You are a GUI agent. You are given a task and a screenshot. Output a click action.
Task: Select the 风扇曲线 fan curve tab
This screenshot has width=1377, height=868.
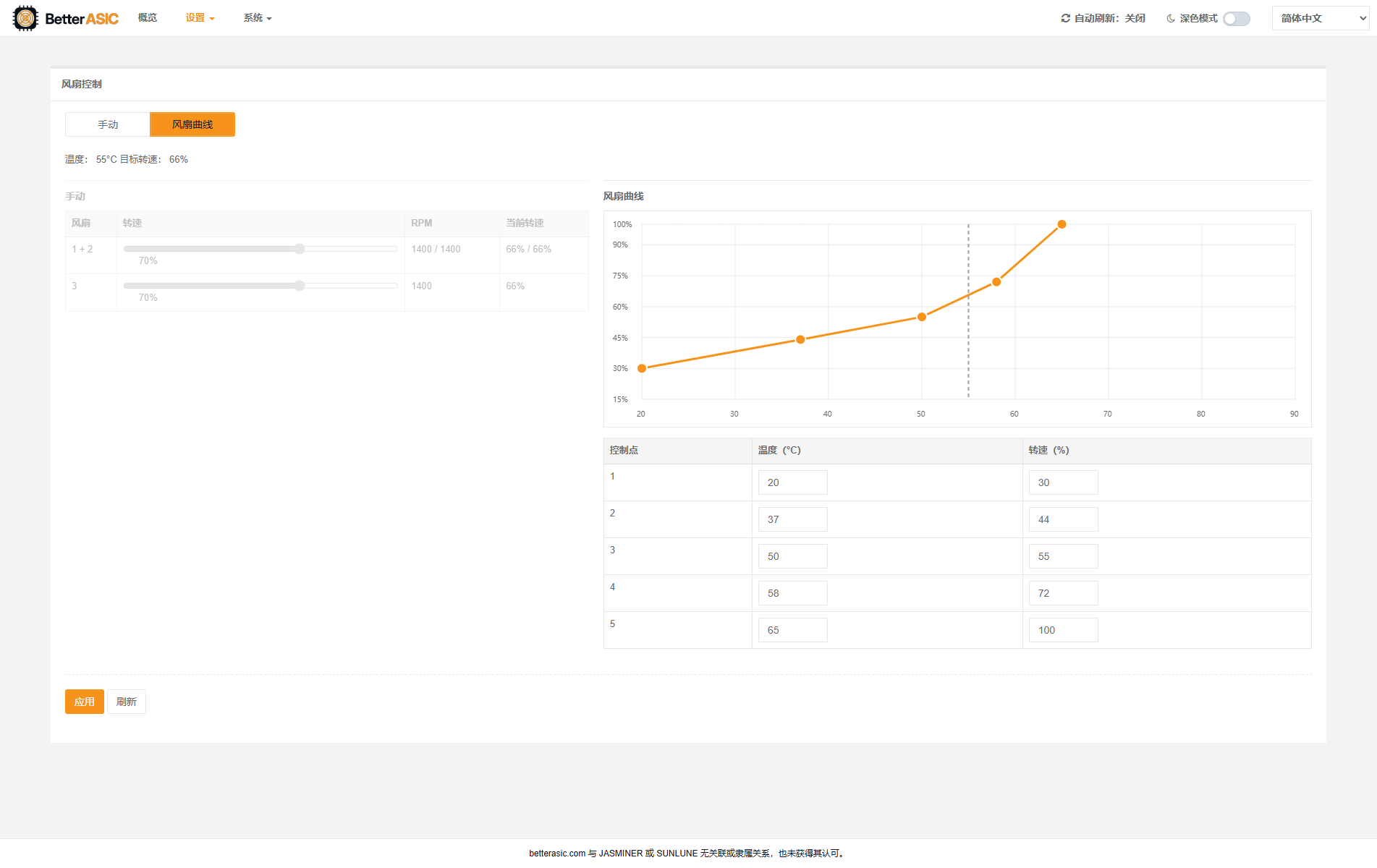click(192, 124)
